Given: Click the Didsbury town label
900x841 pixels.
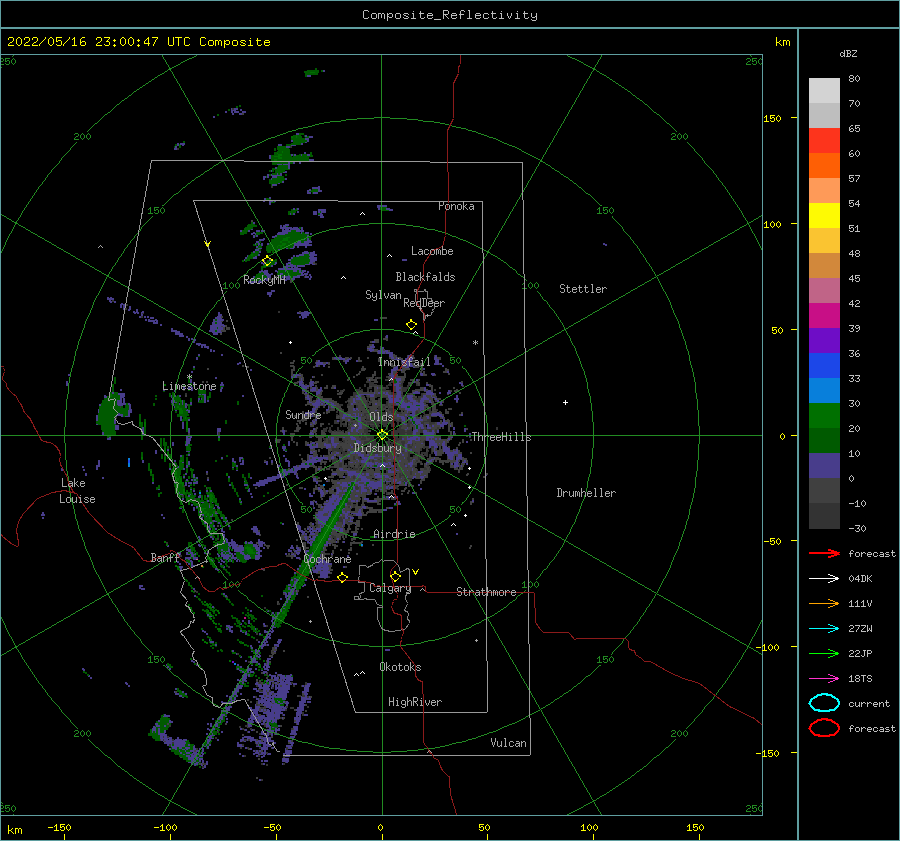Looking at the screenshot, I should tap(377, 448).
